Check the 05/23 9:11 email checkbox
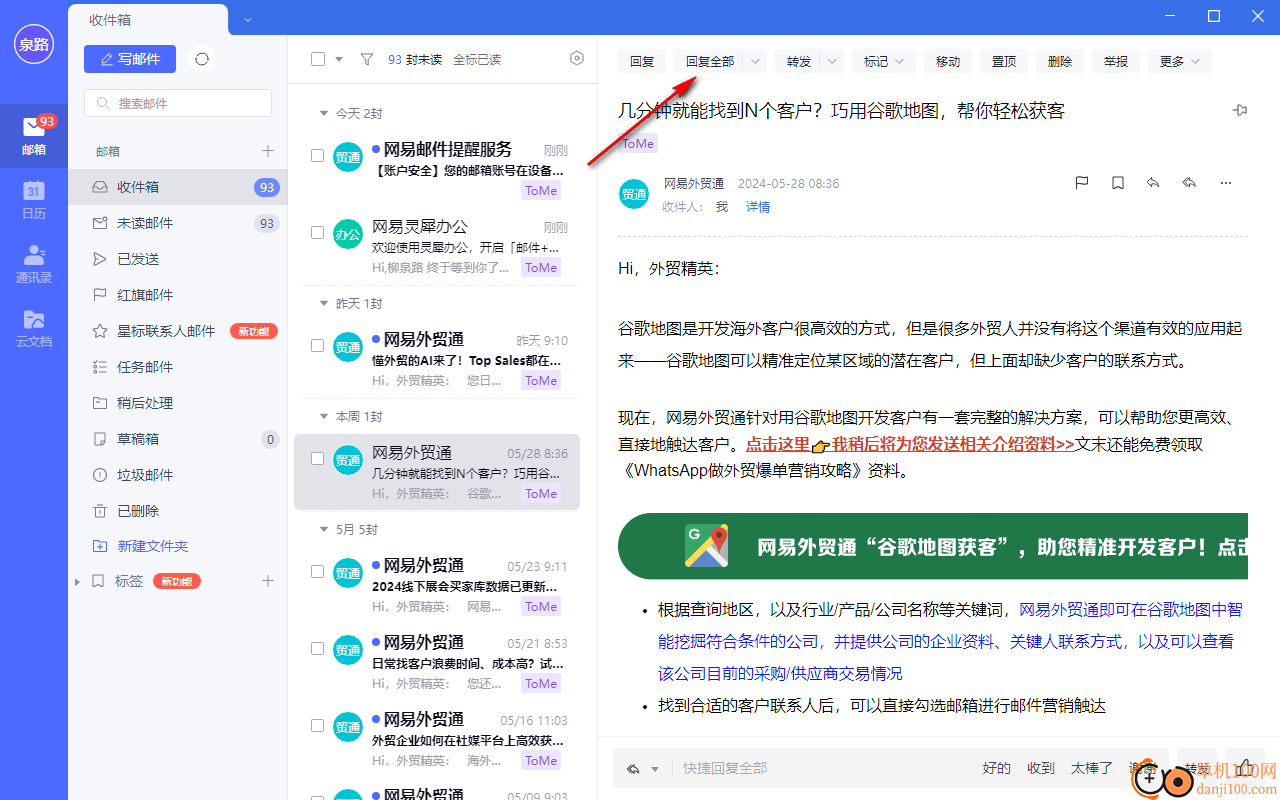1280x800 pixels. tap(317, 572)
